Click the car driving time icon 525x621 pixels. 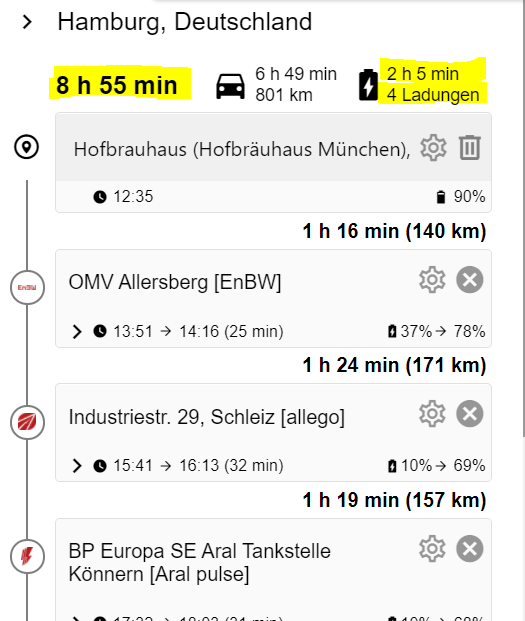tap(230, 86)
